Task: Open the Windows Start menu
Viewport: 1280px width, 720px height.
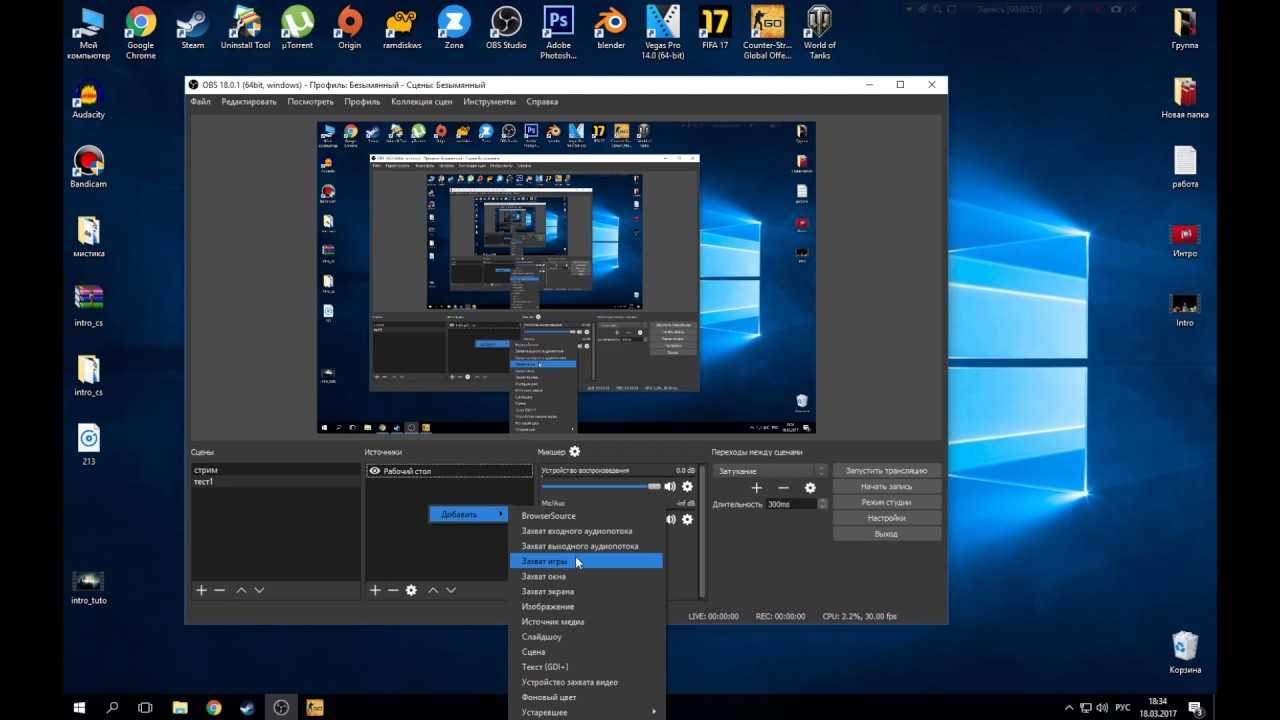Action: (80, 707)
